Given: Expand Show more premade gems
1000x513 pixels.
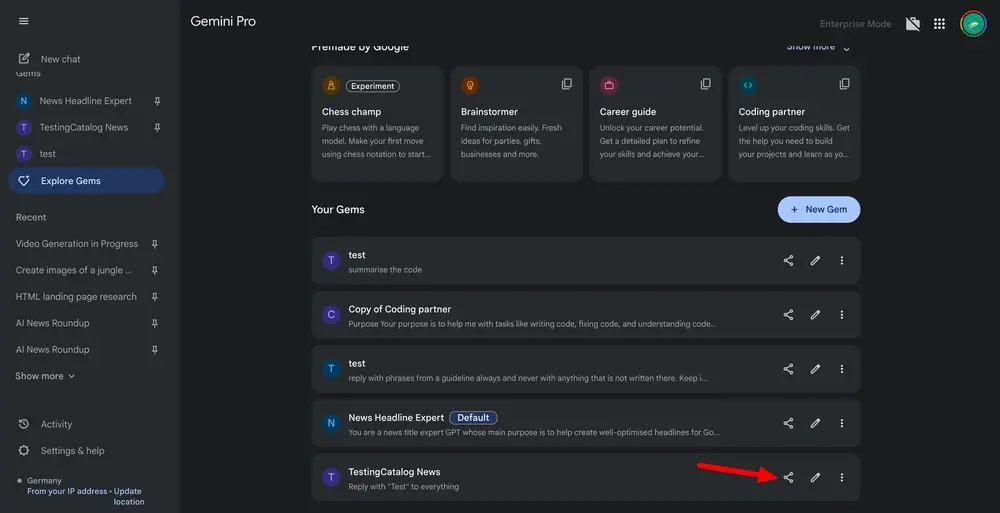Looking at the screenshot, I should [x=818, y=47].
